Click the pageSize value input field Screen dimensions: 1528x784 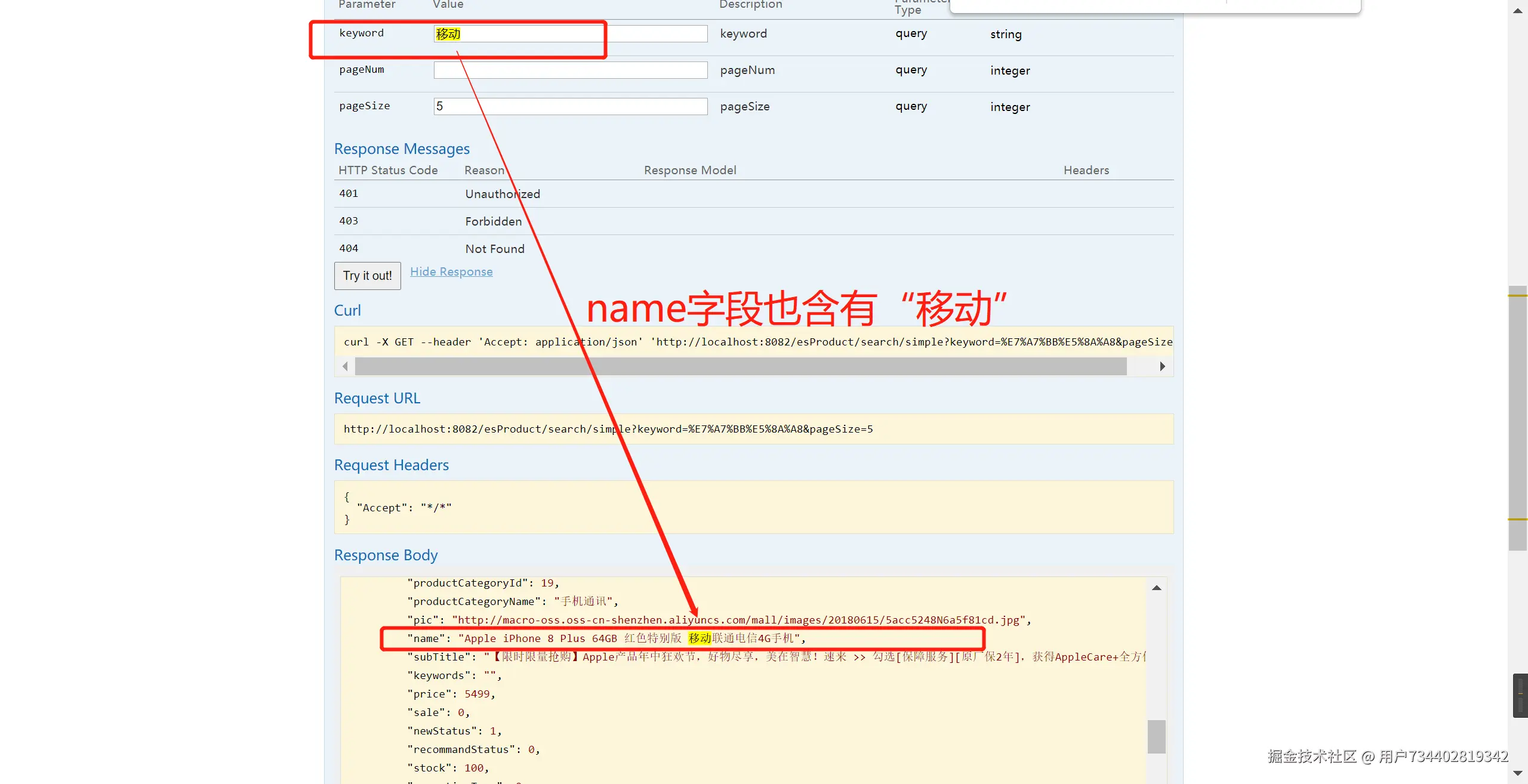tap(571, 107)
